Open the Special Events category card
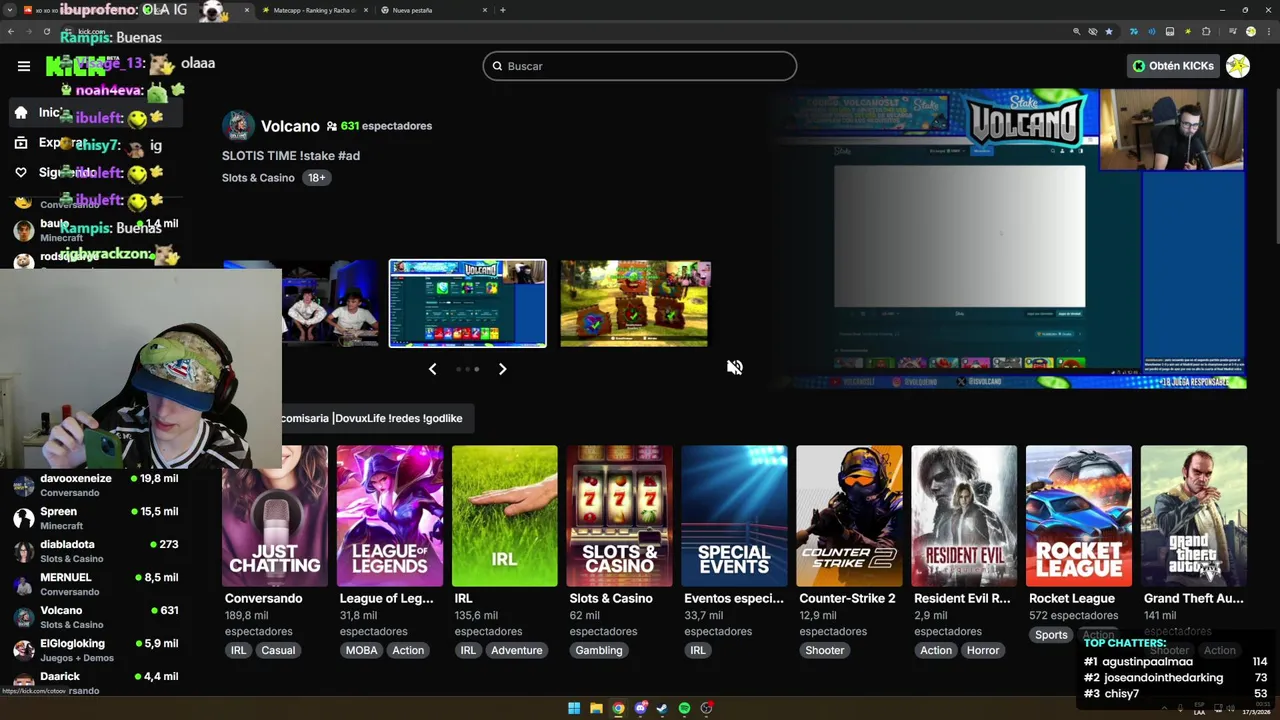This screenshot has height=720, width=1280. (735, 516)
